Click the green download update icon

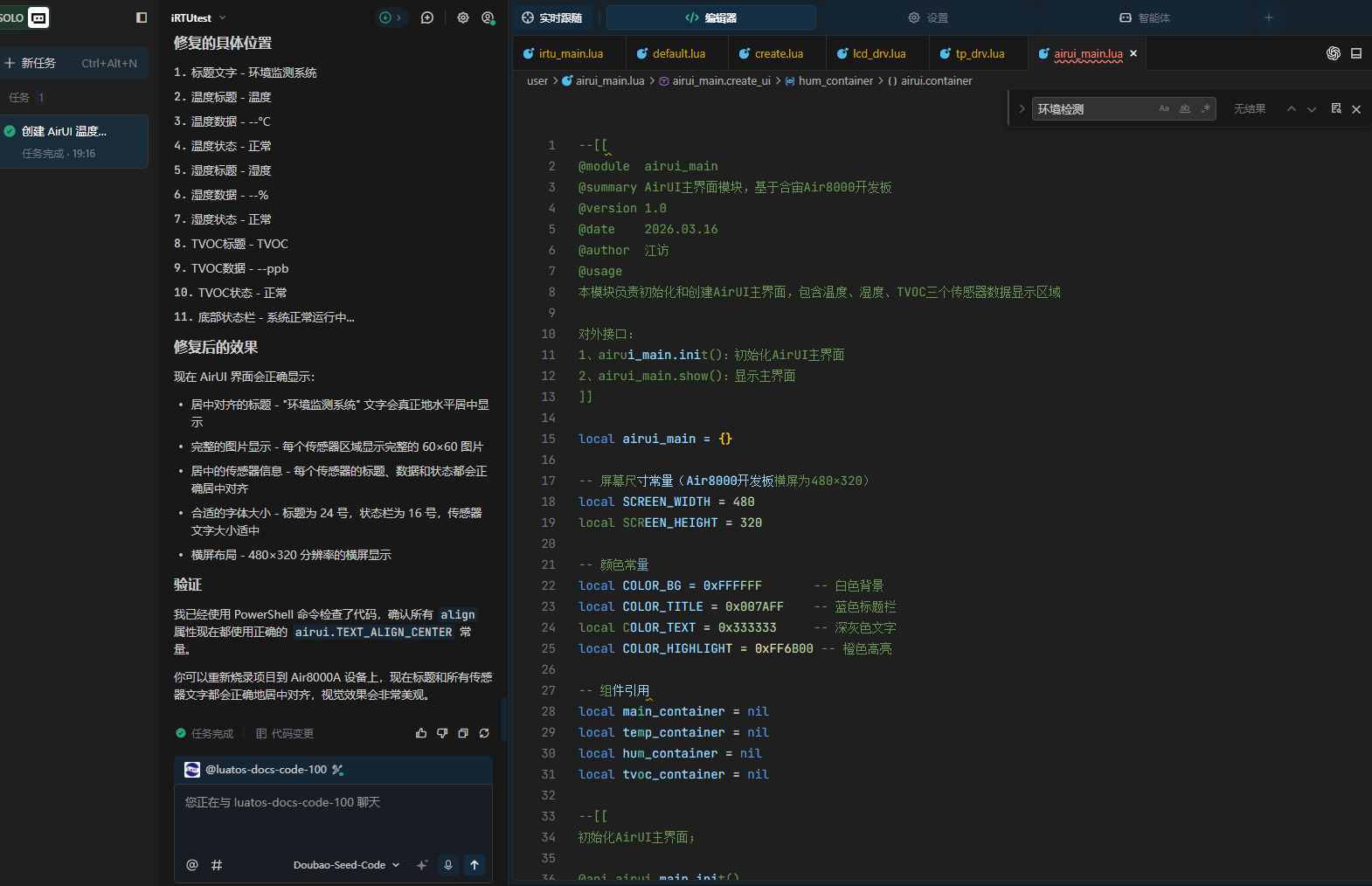click(x=385, y=17)
